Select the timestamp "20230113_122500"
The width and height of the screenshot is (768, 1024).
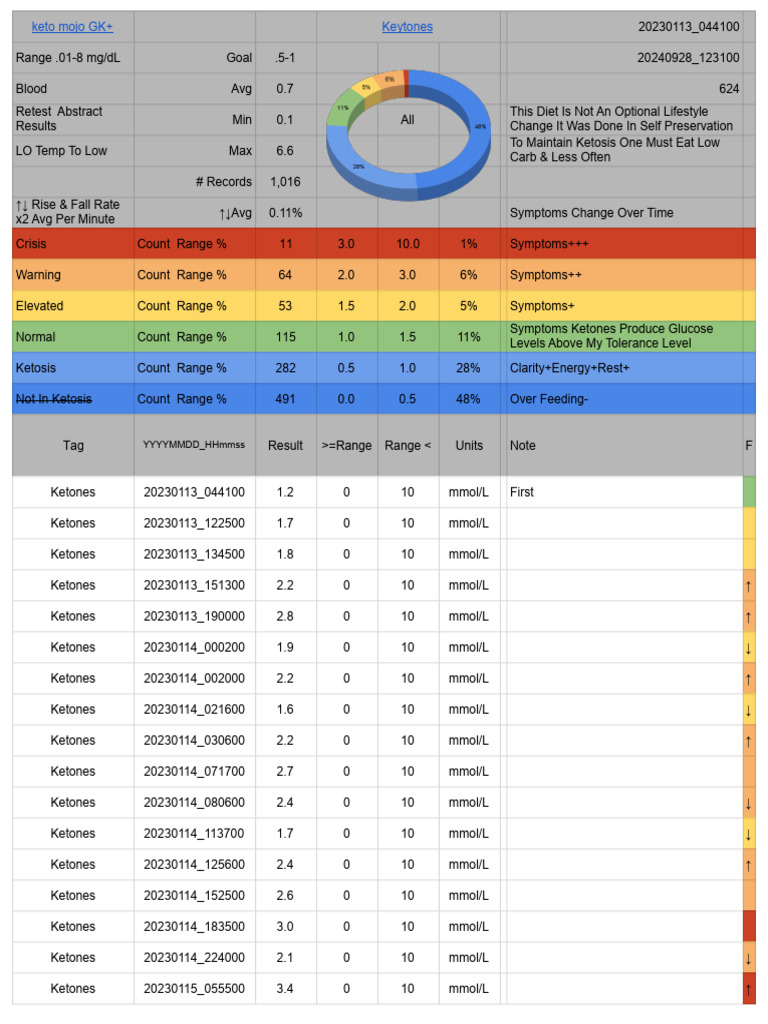[x=194, y=523]
